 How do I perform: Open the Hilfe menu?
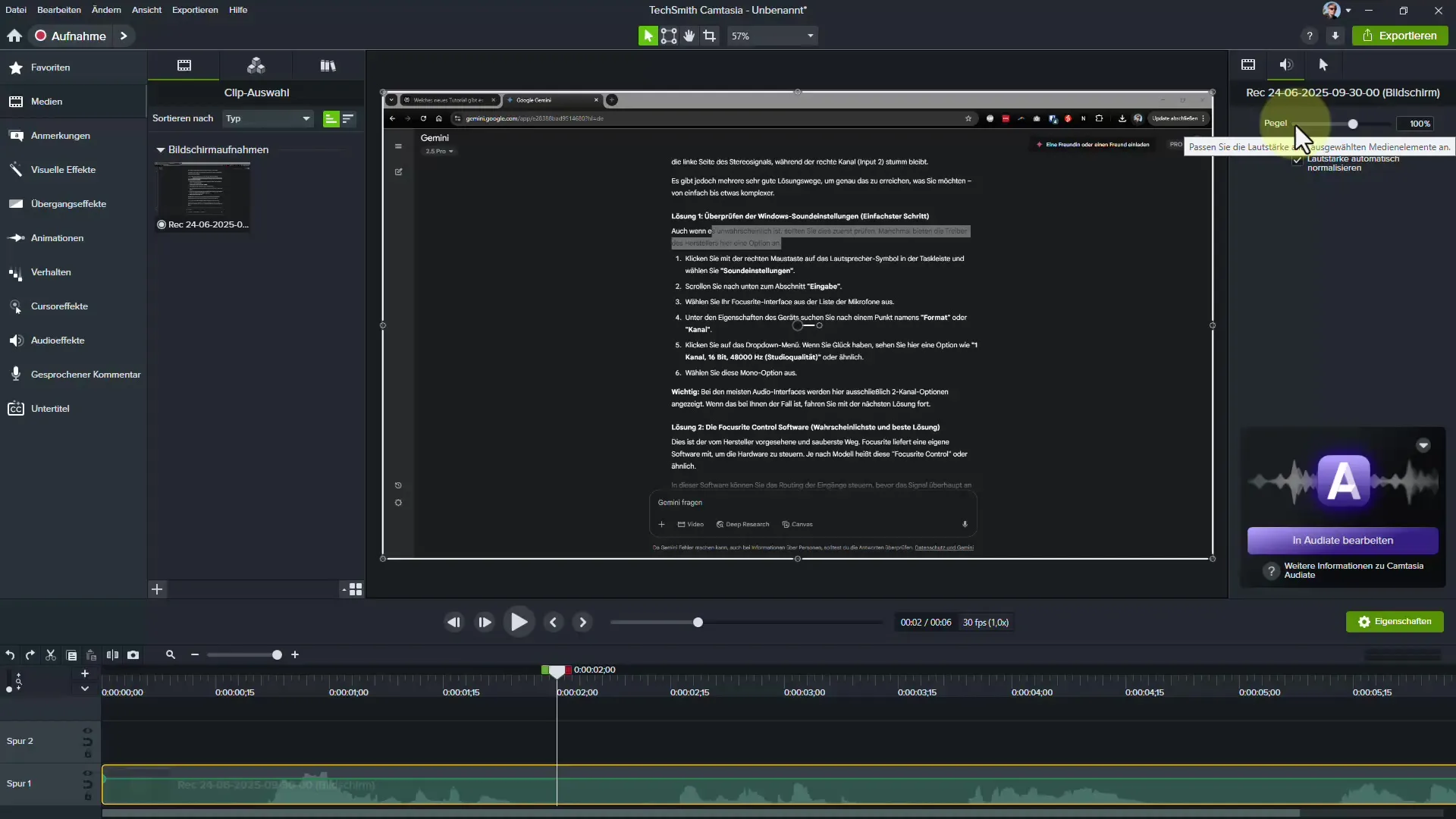(238, 10)
